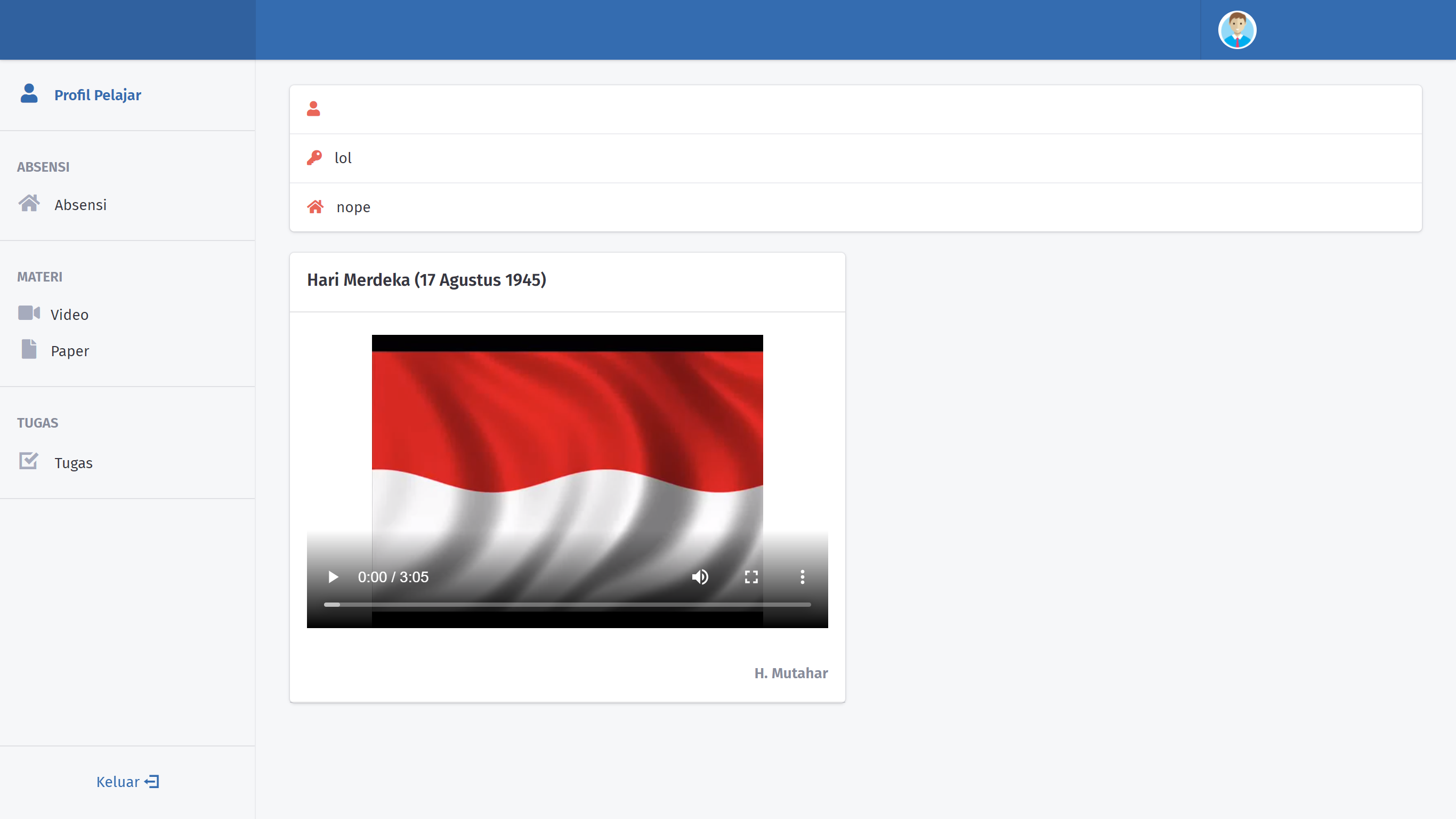Image resolution: width=1456 pixels, height=819 pixels.
Task: Go to the Tugas page
Action: tap(74, 463)
